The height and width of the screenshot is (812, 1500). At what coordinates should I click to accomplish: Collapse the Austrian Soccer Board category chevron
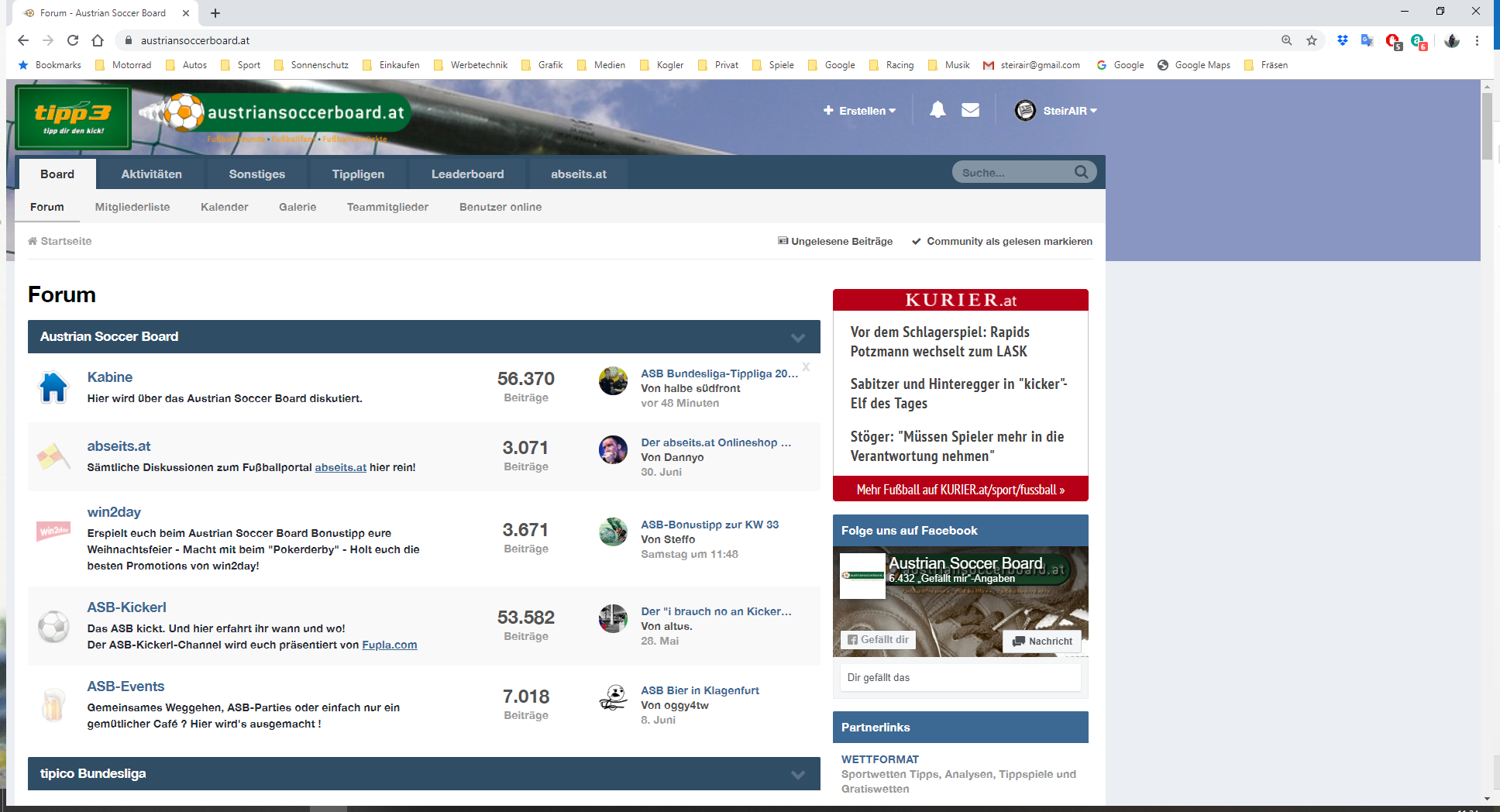tap(798, 337)
